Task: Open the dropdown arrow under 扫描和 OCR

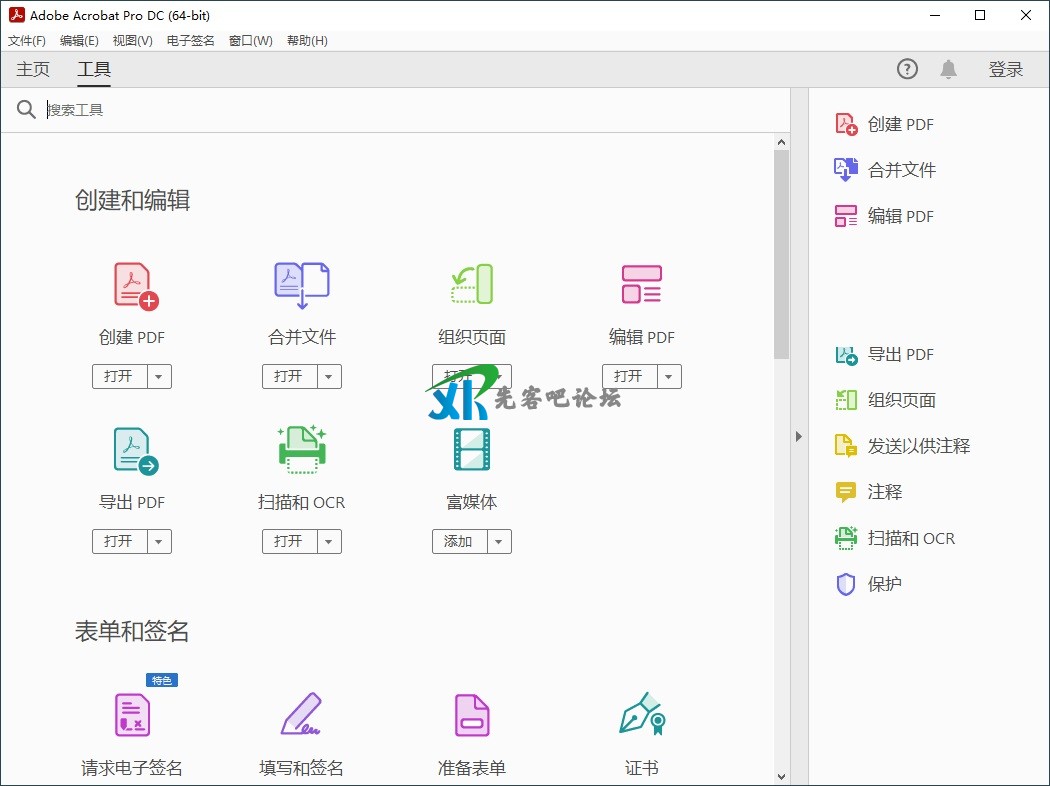Action: pyautogui.click(x=330, y=542)
